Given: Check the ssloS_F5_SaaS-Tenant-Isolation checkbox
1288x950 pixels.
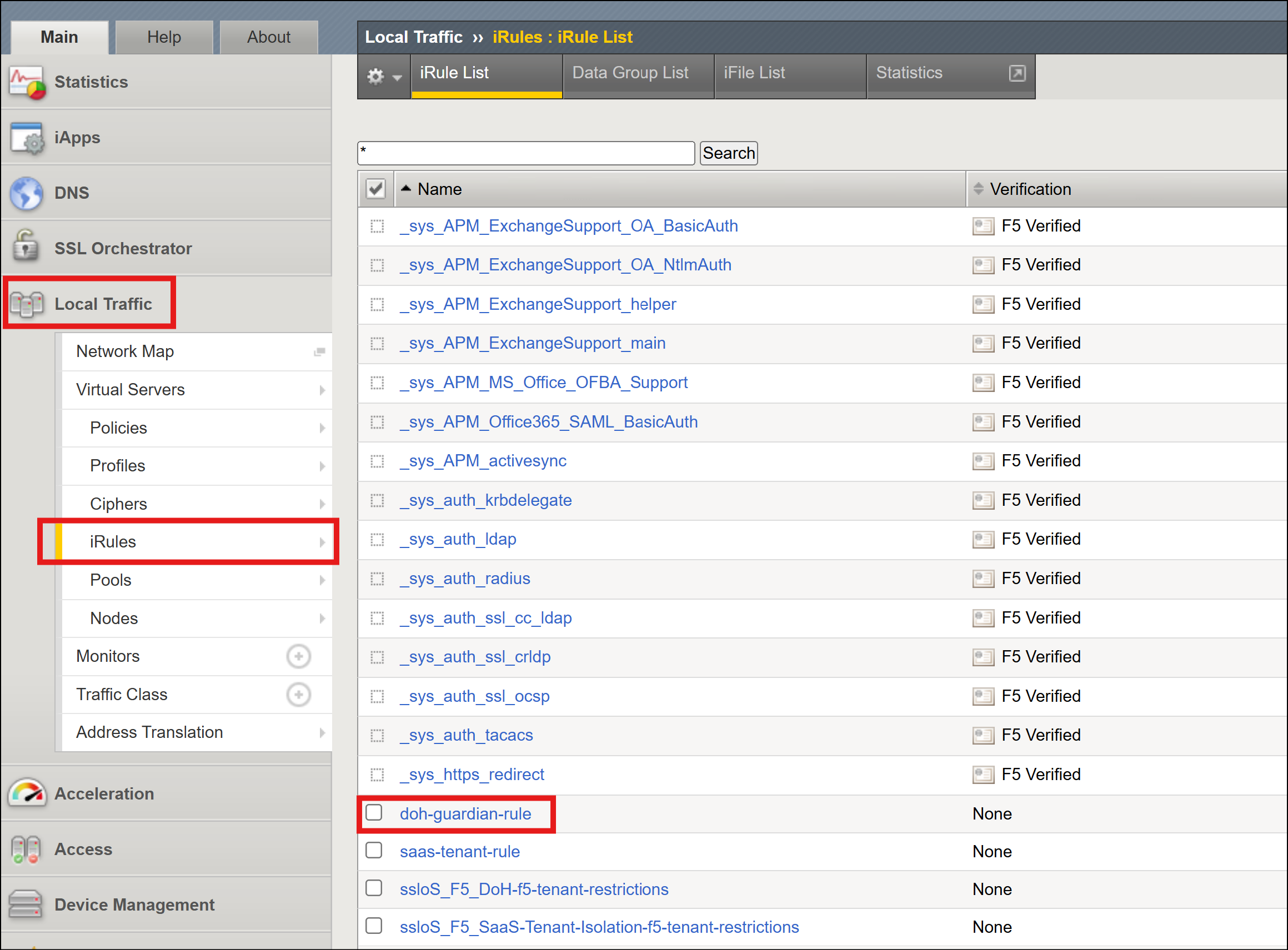Looking at the screenshot, I should click(x=374, y=926).
